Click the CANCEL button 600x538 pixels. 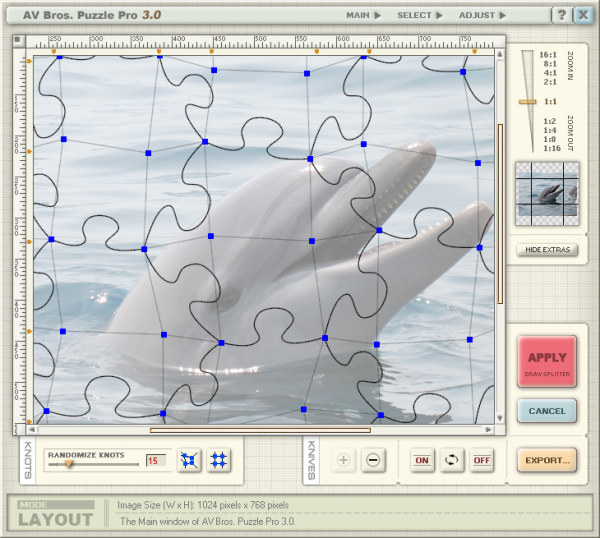click(547, 411)
